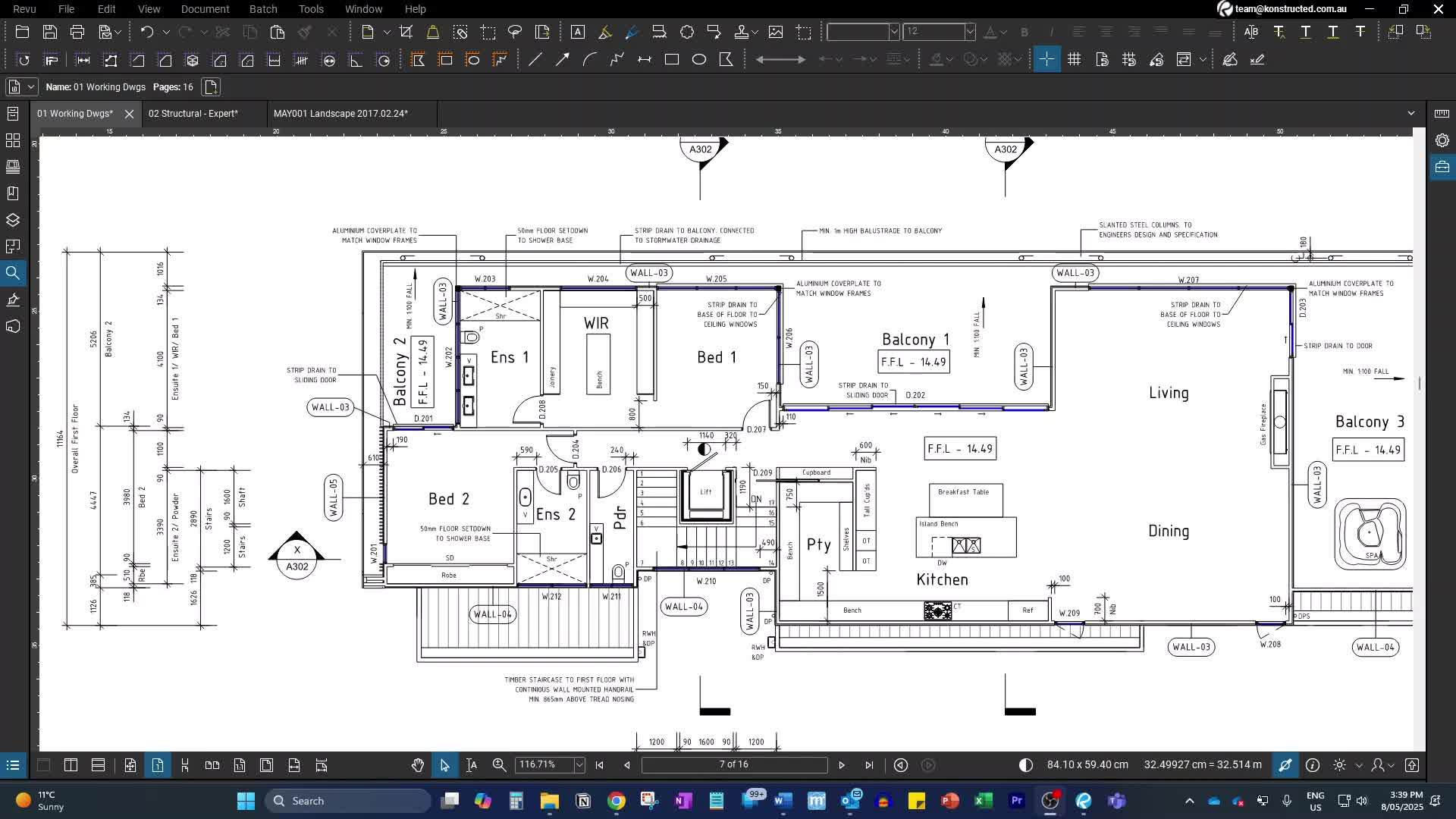Close the 01 Working Dwgs tab

click(129, 114)
